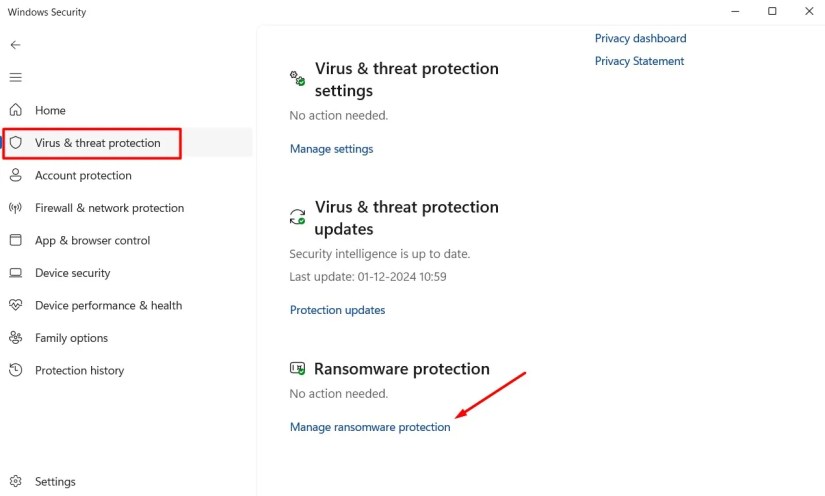
Task: Click the Settings gear icon
Action: coord(15,481)
